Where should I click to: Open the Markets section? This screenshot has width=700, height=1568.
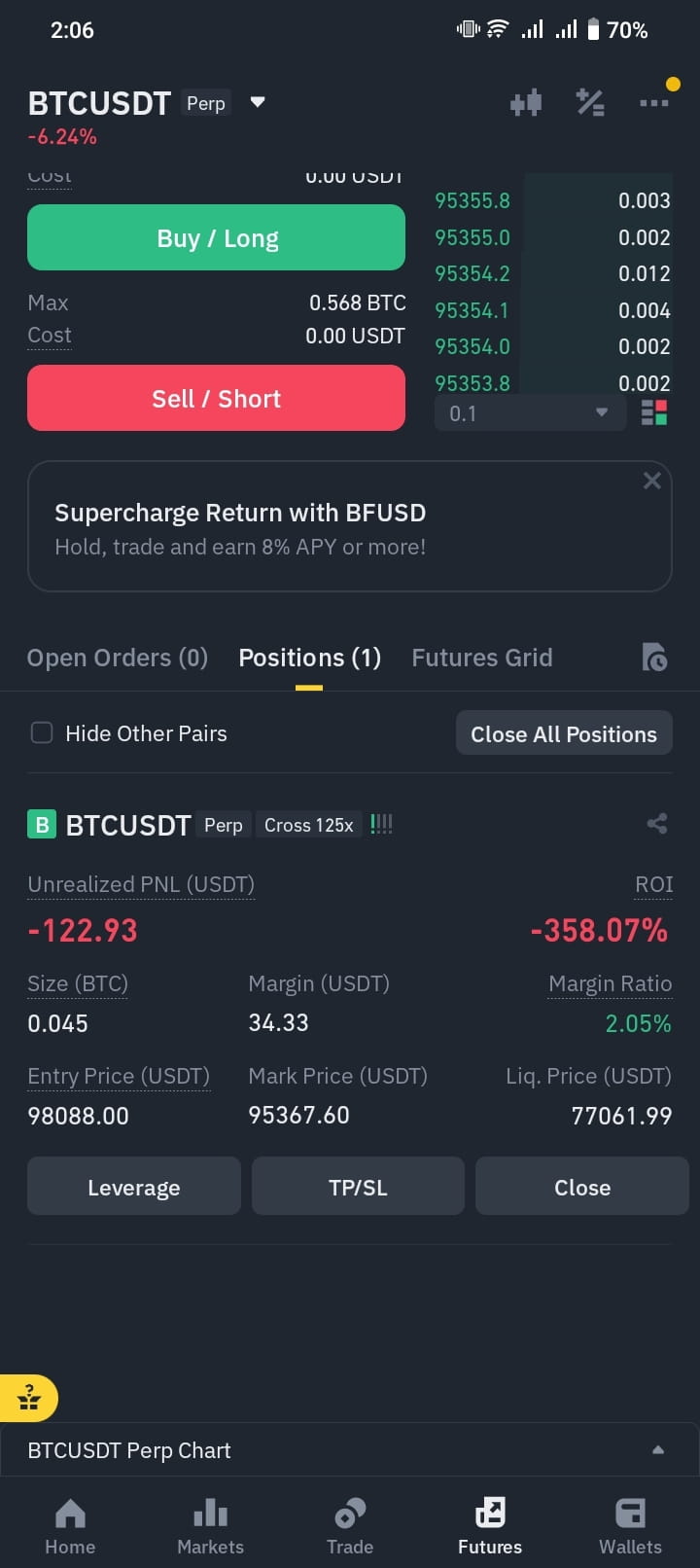click(210, 1525)
